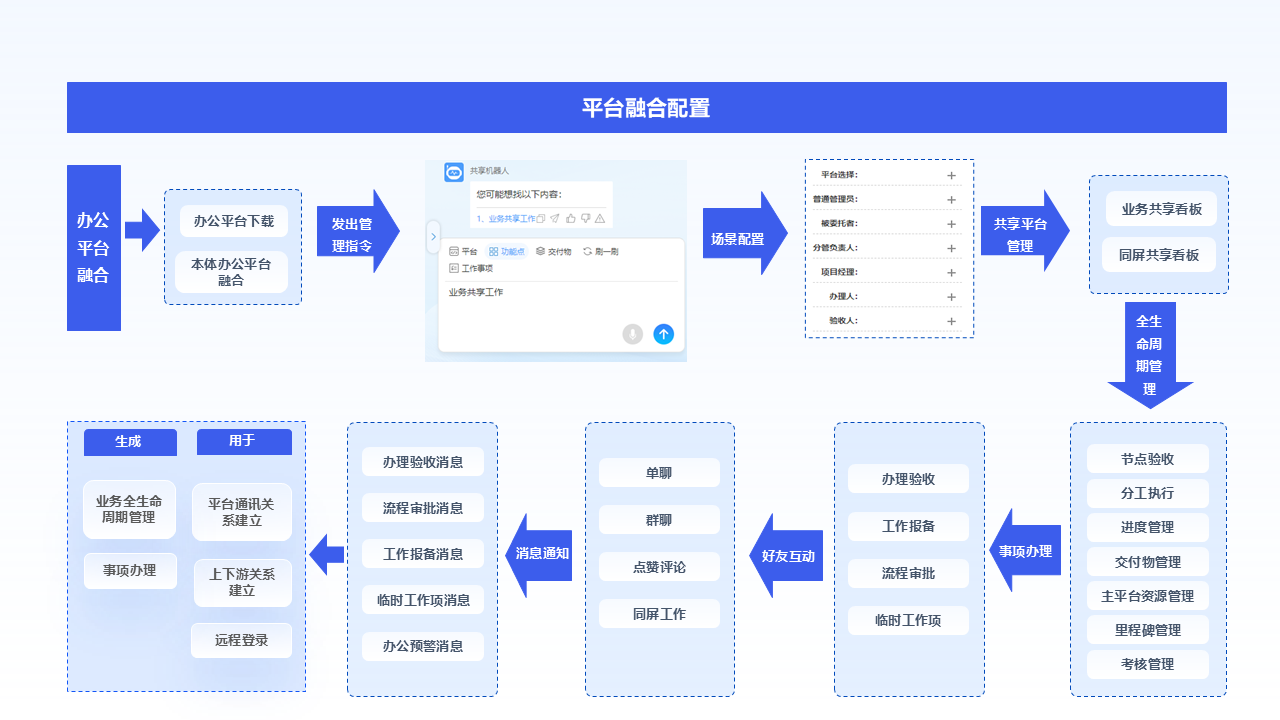Click the 业务共享看板 box

(x=1161, y=209)
